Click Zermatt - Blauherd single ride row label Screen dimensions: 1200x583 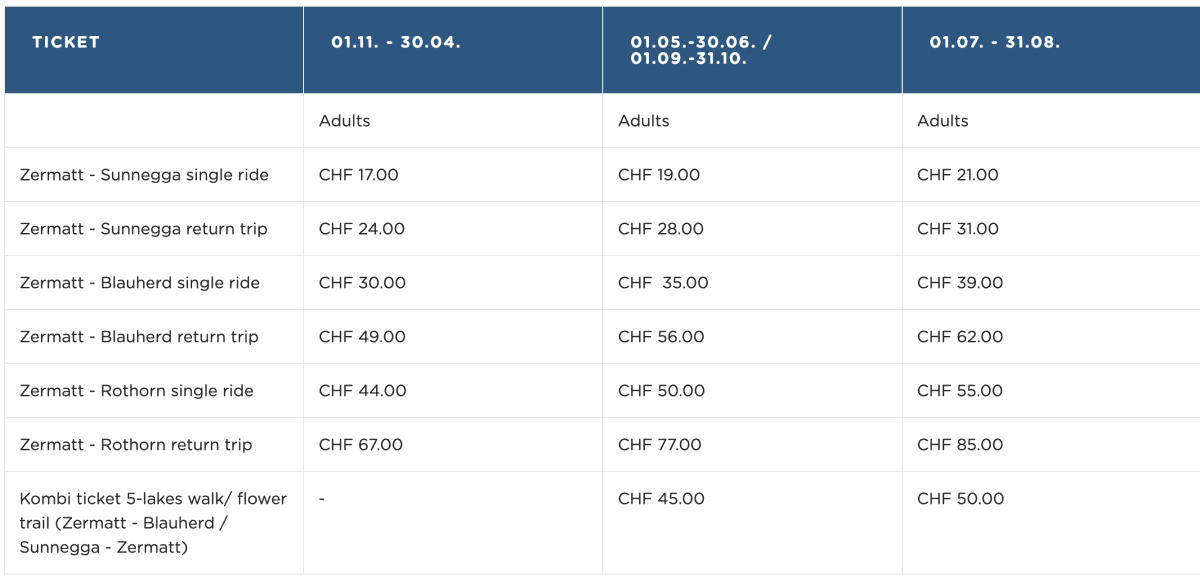point(140,283)
